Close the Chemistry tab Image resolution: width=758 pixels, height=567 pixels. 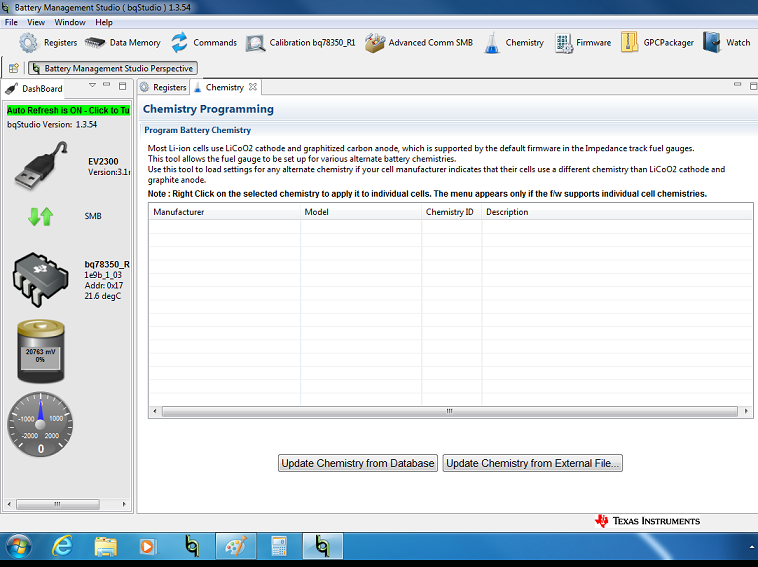[253, 87]
